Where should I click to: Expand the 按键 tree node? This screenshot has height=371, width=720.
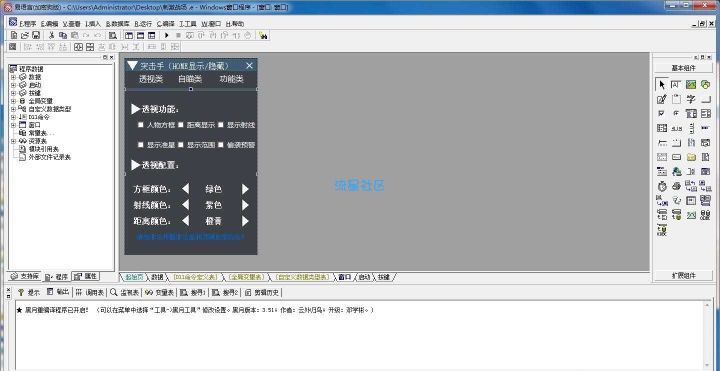[x=13, y=93]
